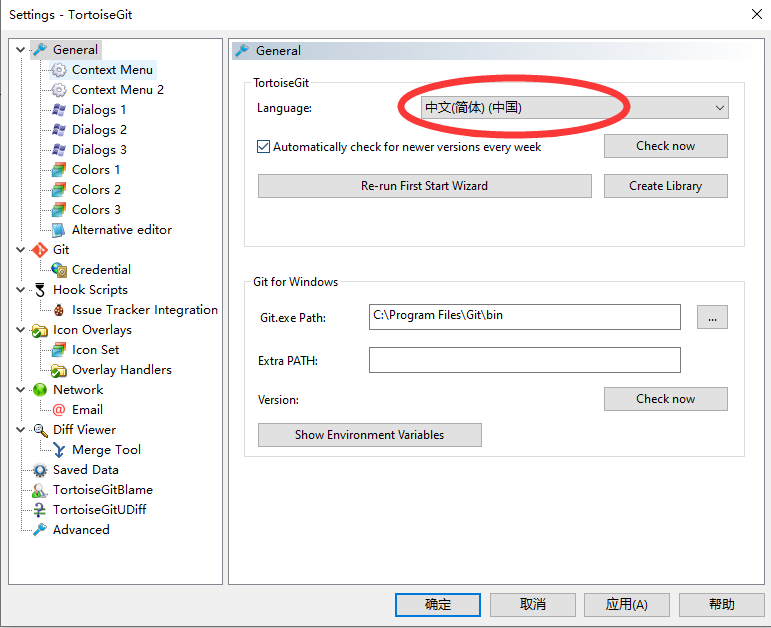Click the Overlay Handlers folder icon
The image size is (771, 628).
tap(59, 370)
